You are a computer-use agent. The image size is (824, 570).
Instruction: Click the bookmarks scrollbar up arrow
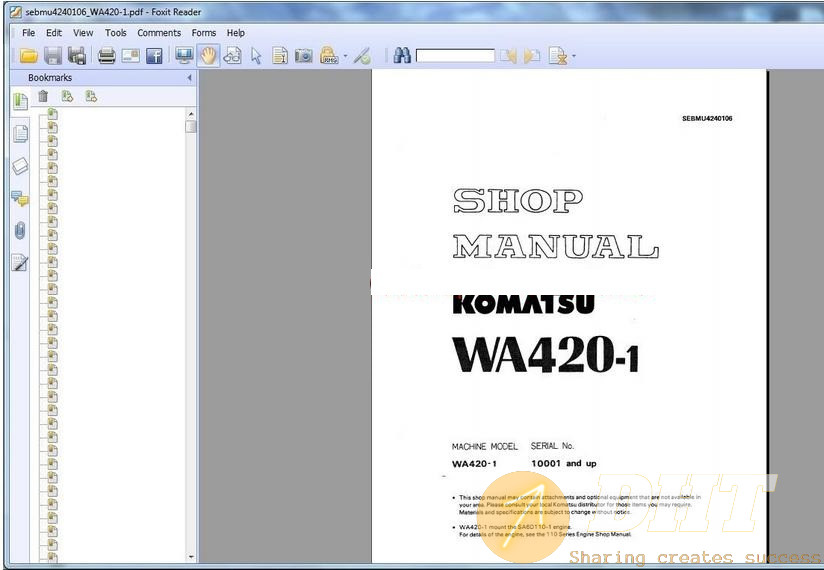click(x=191, y=114)
